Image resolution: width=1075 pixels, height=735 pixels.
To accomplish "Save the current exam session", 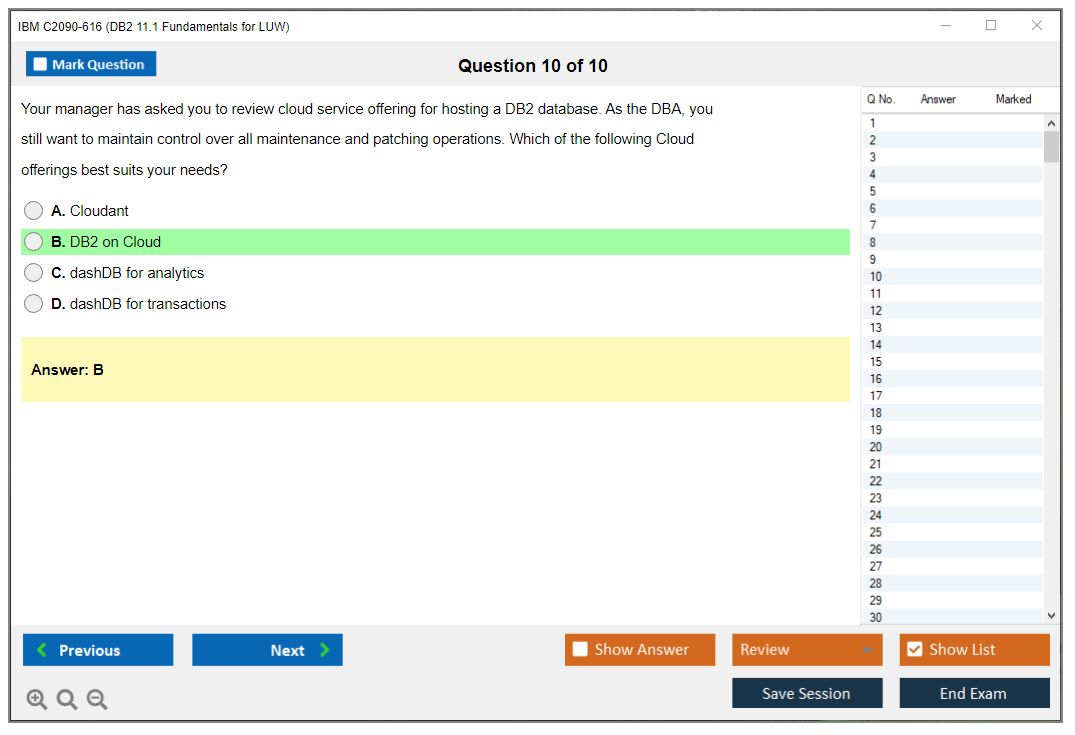I will (806, 693).
